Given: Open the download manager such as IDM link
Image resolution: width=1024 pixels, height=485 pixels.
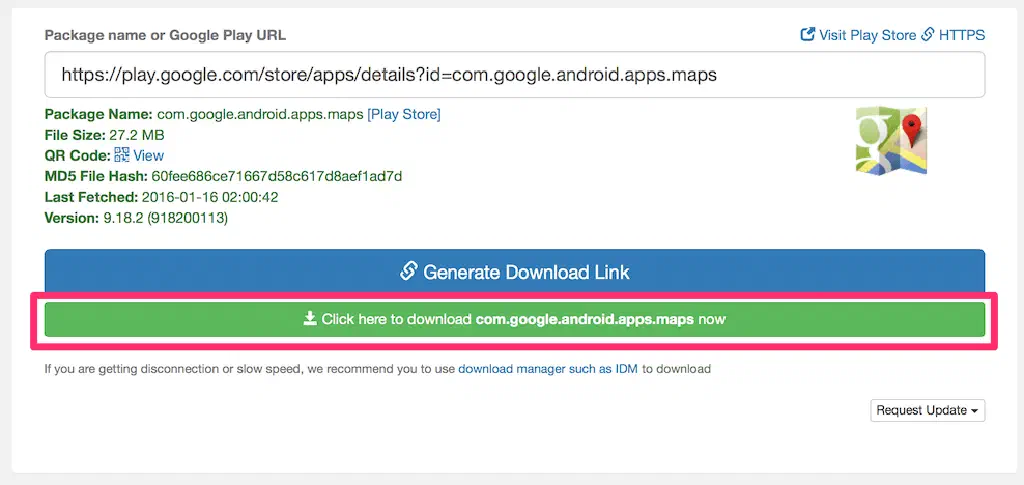Looking at the screenshot, I should [x=547, y=369].
